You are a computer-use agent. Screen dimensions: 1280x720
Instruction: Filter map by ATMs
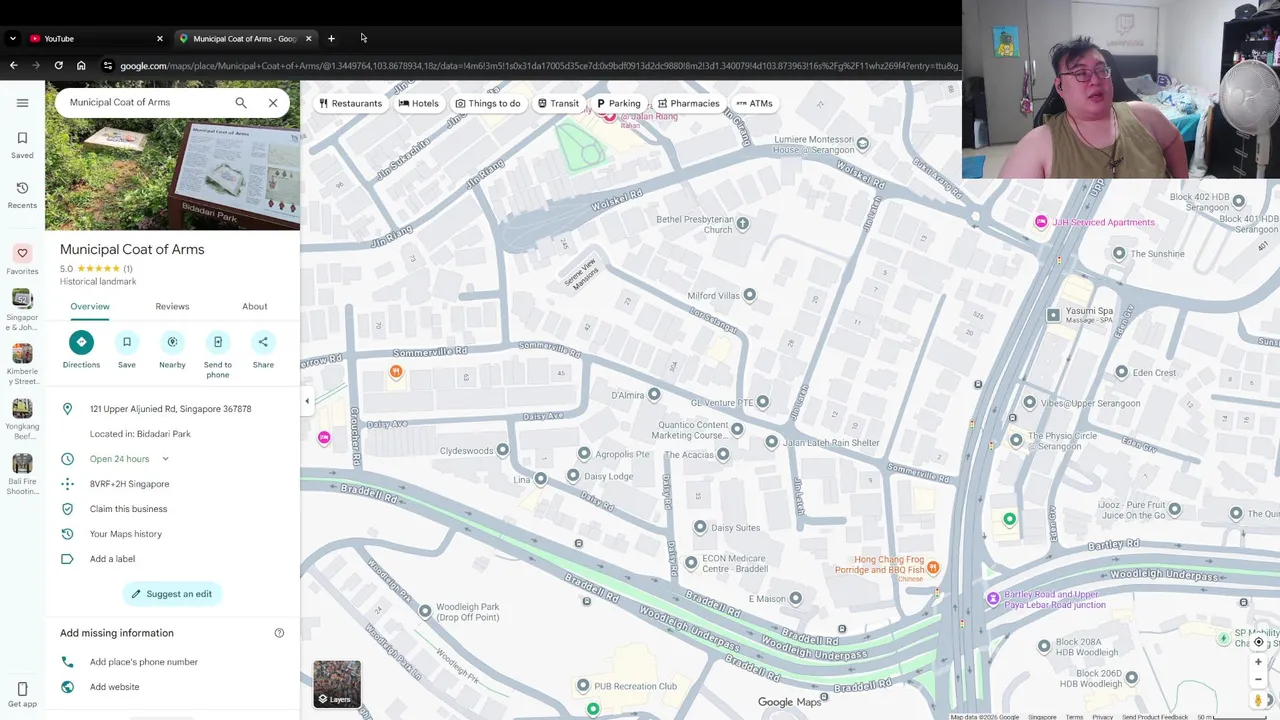tap(754, 103)
